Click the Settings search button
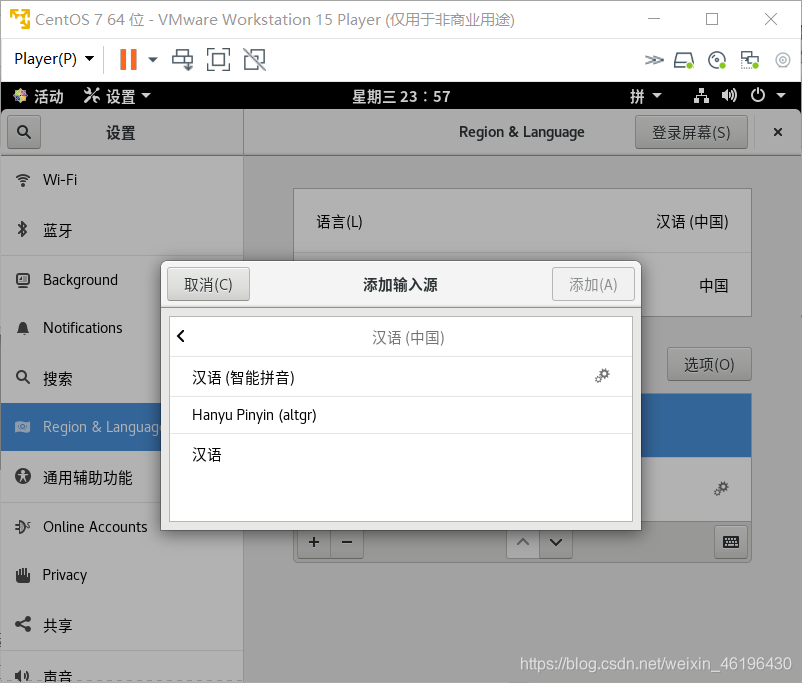 (x=24, y=133)
